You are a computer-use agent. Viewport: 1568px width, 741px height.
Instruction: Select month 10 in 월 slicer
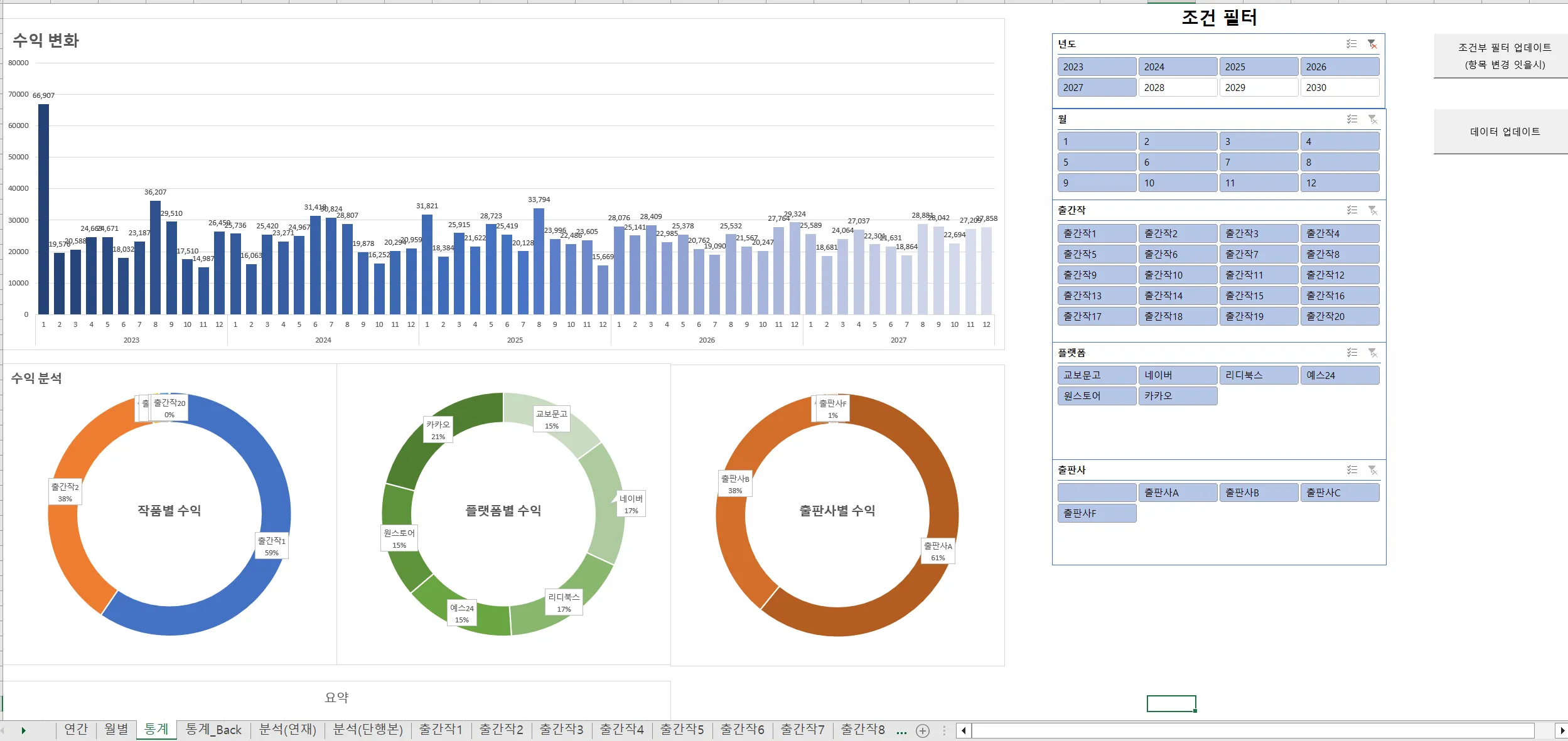coord(1178,183)
